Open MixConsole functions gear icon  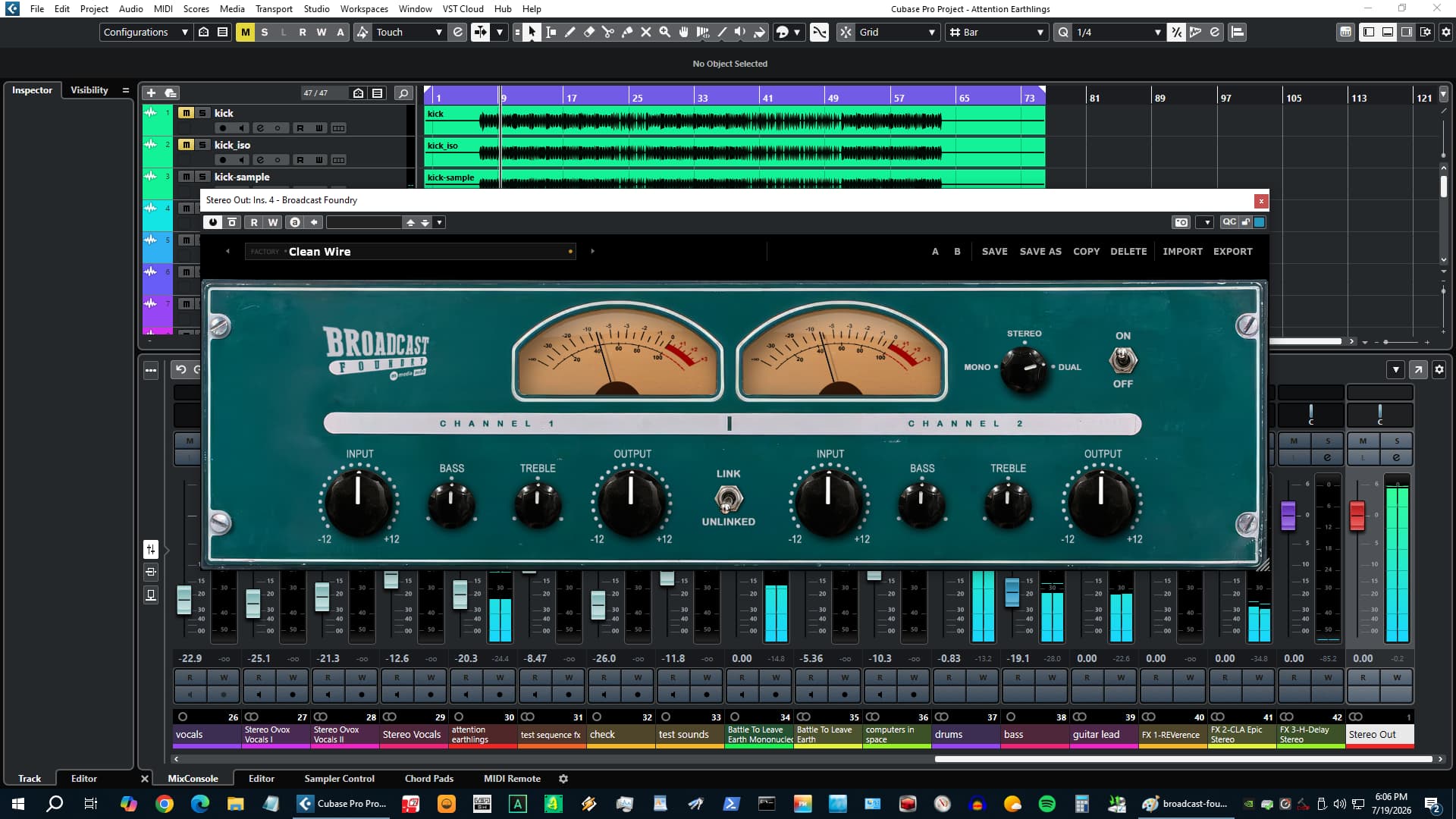[x=1439, y=369]
